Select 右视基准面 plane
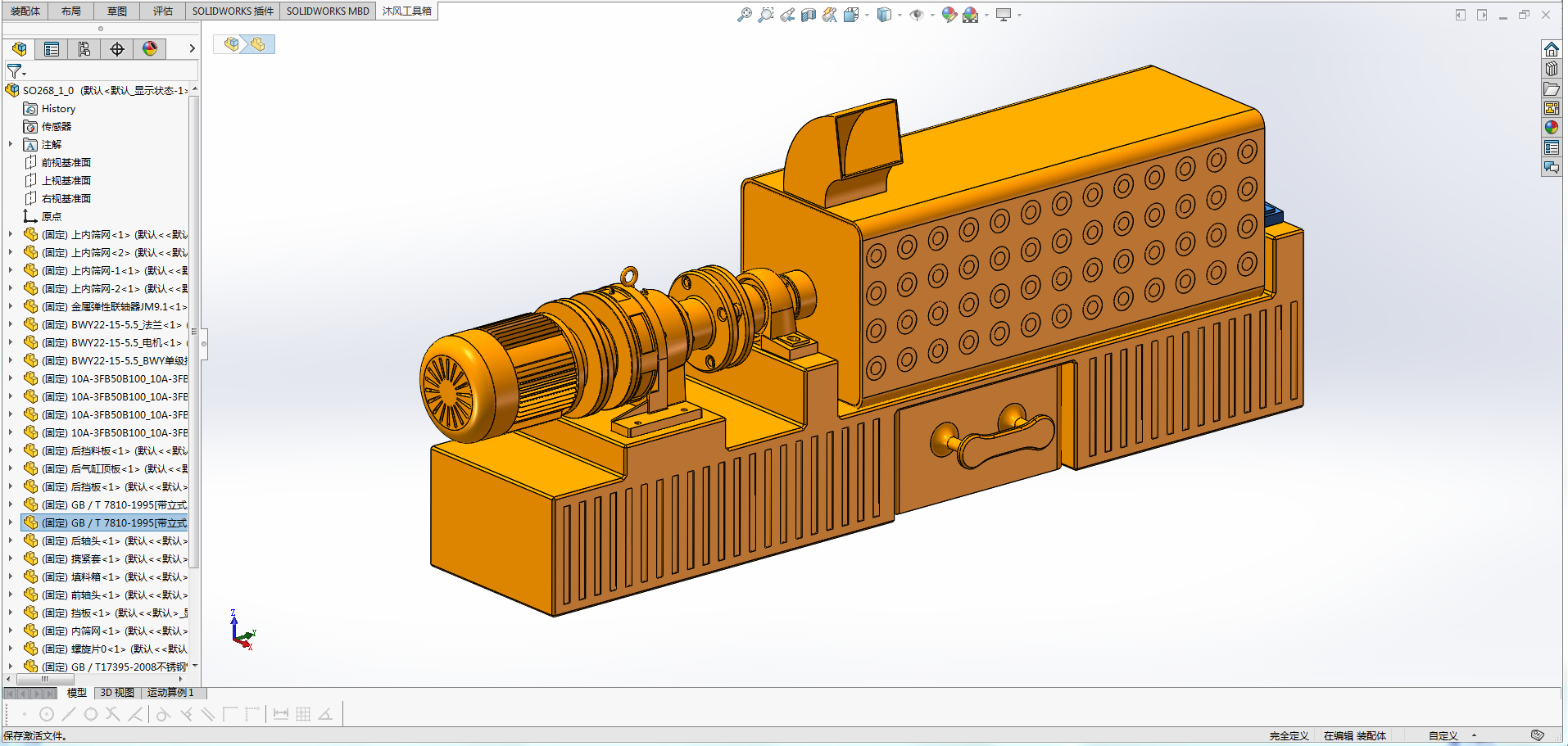The width and height of the screenshot is (1568, 746). pyautogui.click(x=57, y=198)
